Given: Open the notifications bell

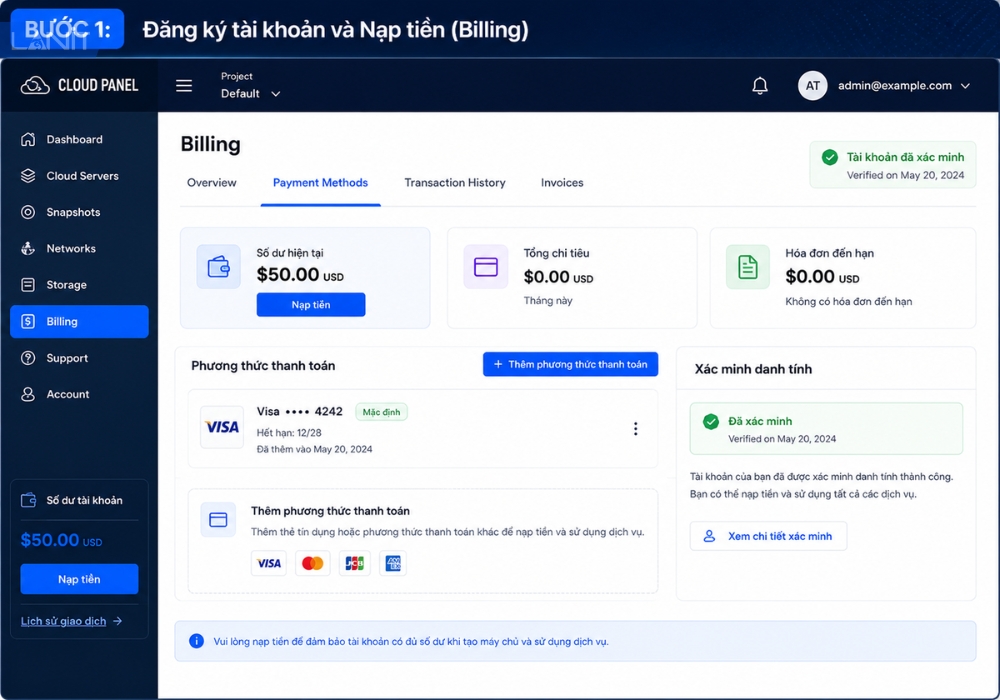Looking at the screenshot, I should tap(760, 85).
